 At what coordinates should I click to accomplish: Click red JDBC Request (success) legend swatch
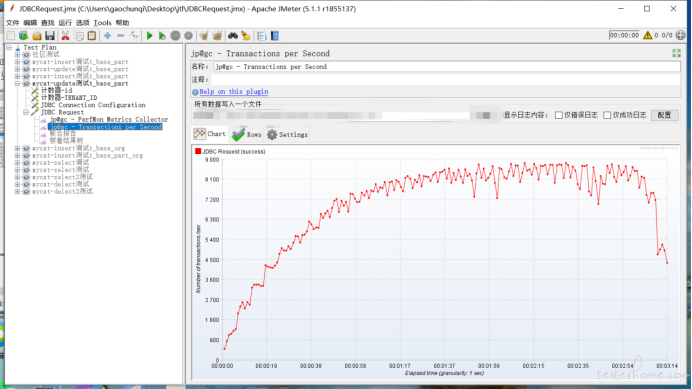198,151
